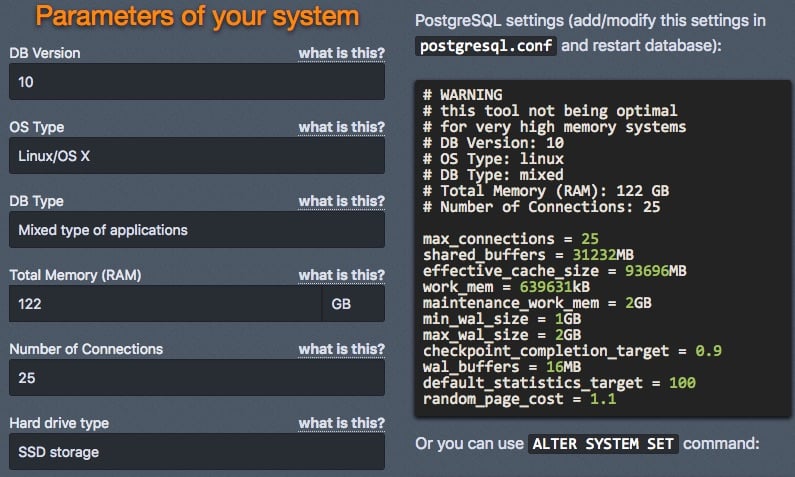Screen dimensions: 795x477
Task: Change the memory unit GB selector
Action: point(352,304)
